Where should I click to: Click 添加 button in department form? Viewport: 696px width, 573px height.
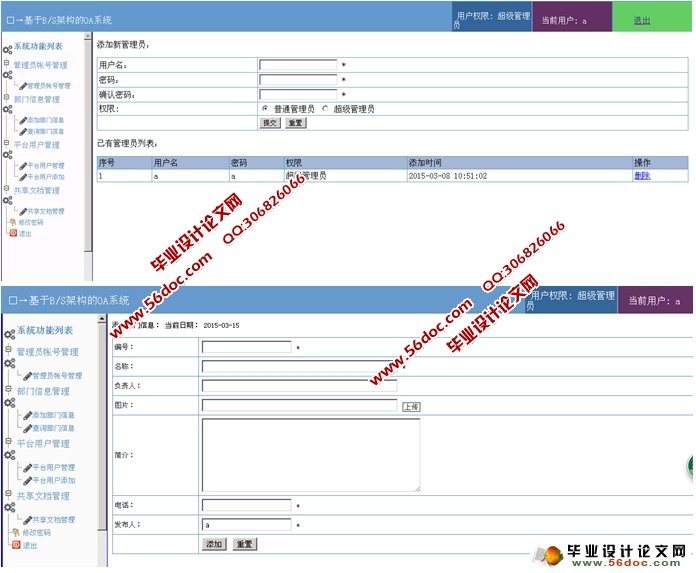[214, 544]
